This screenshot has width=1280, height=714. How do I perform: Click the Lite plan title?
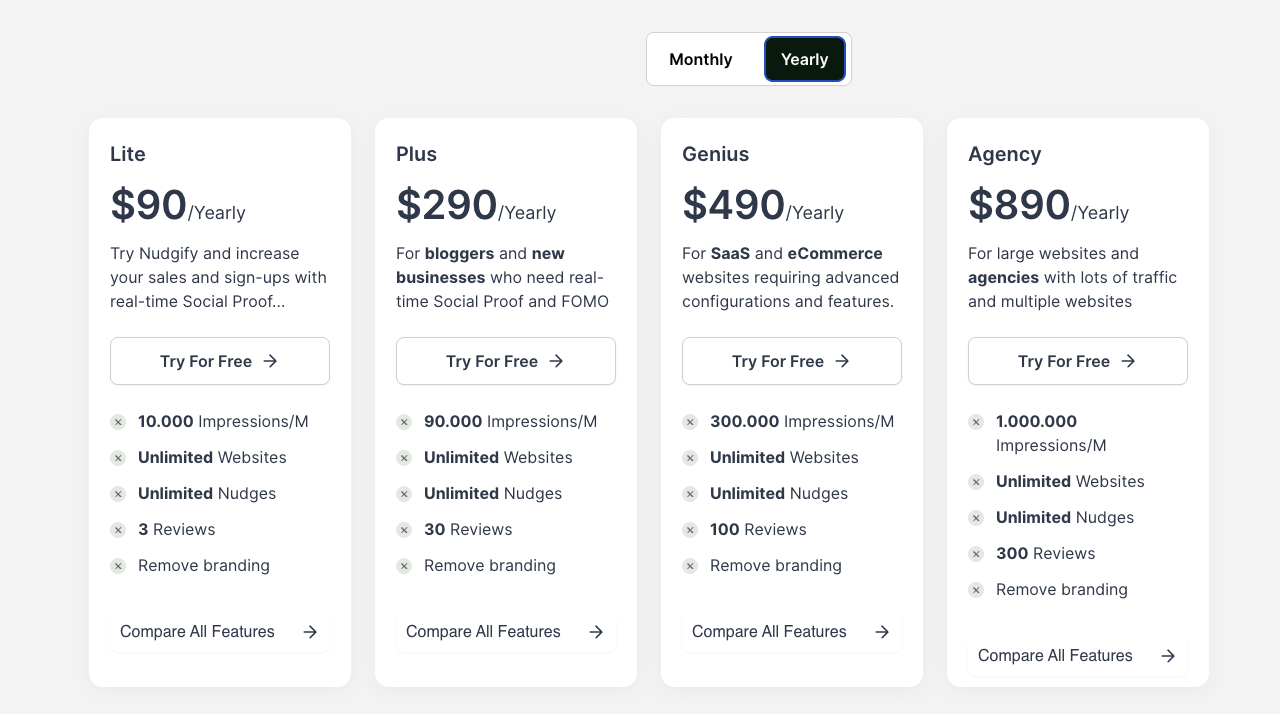click(x=128, y=154)
